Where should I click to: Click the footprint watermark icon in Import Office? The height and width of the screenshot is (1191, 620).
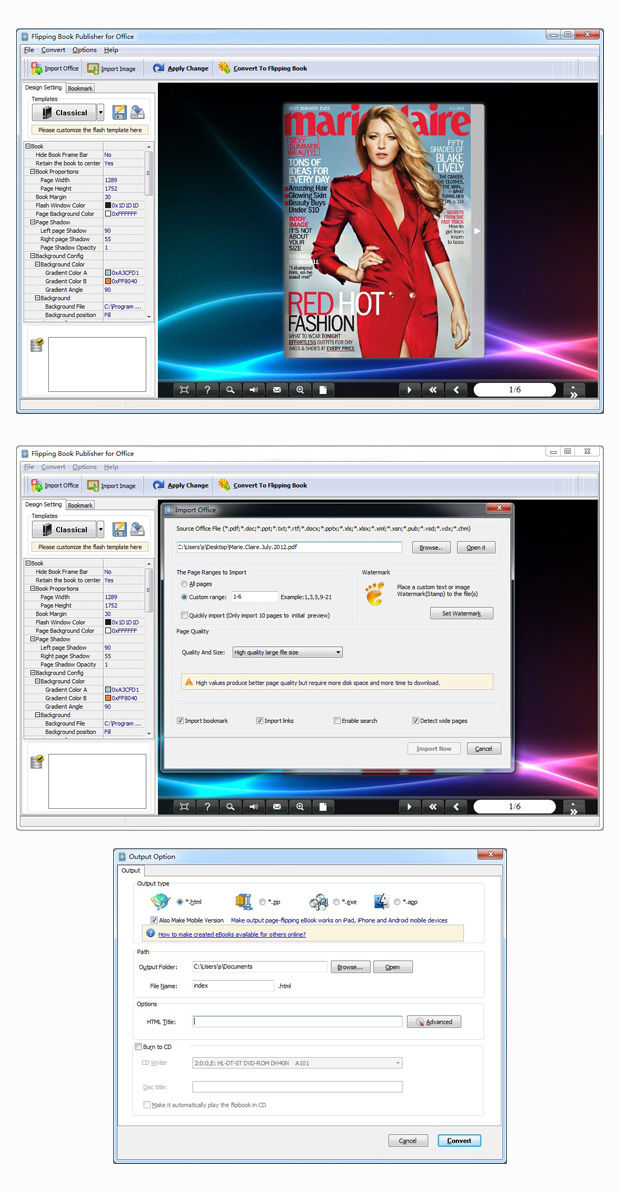374,594
